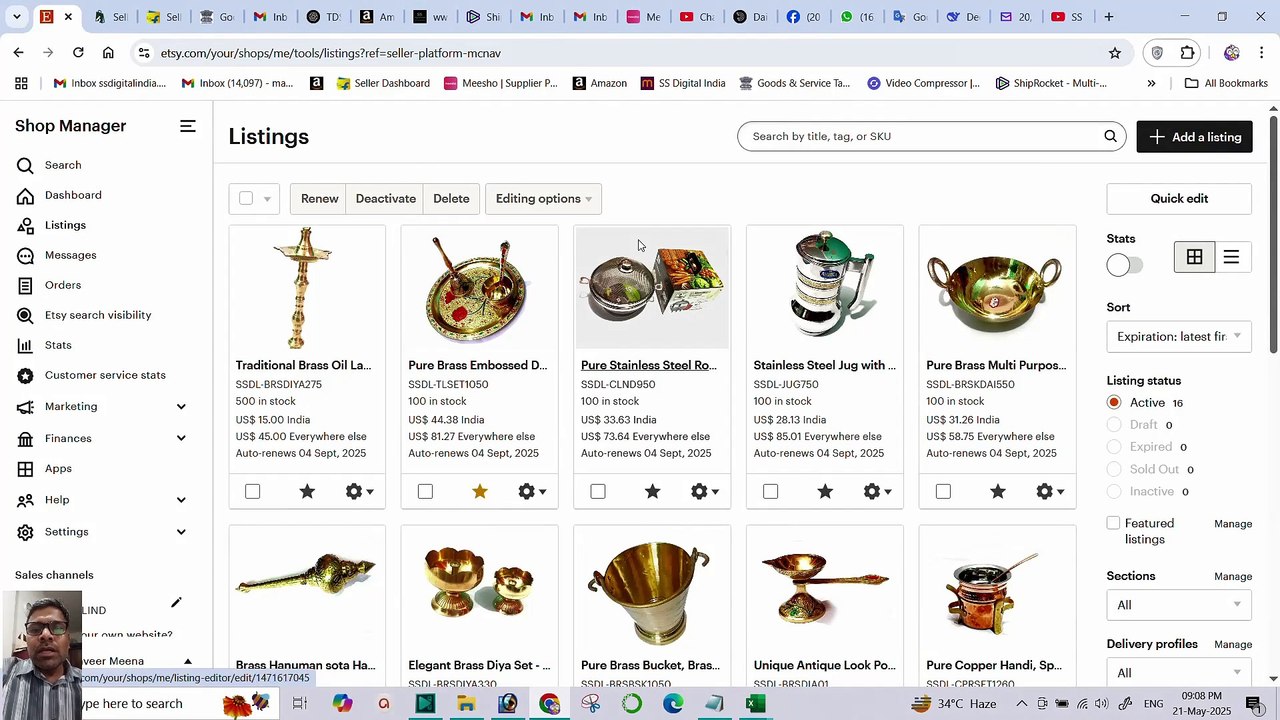Switch to the Seller Dashboard bookmark

click(x=383, y=83)
